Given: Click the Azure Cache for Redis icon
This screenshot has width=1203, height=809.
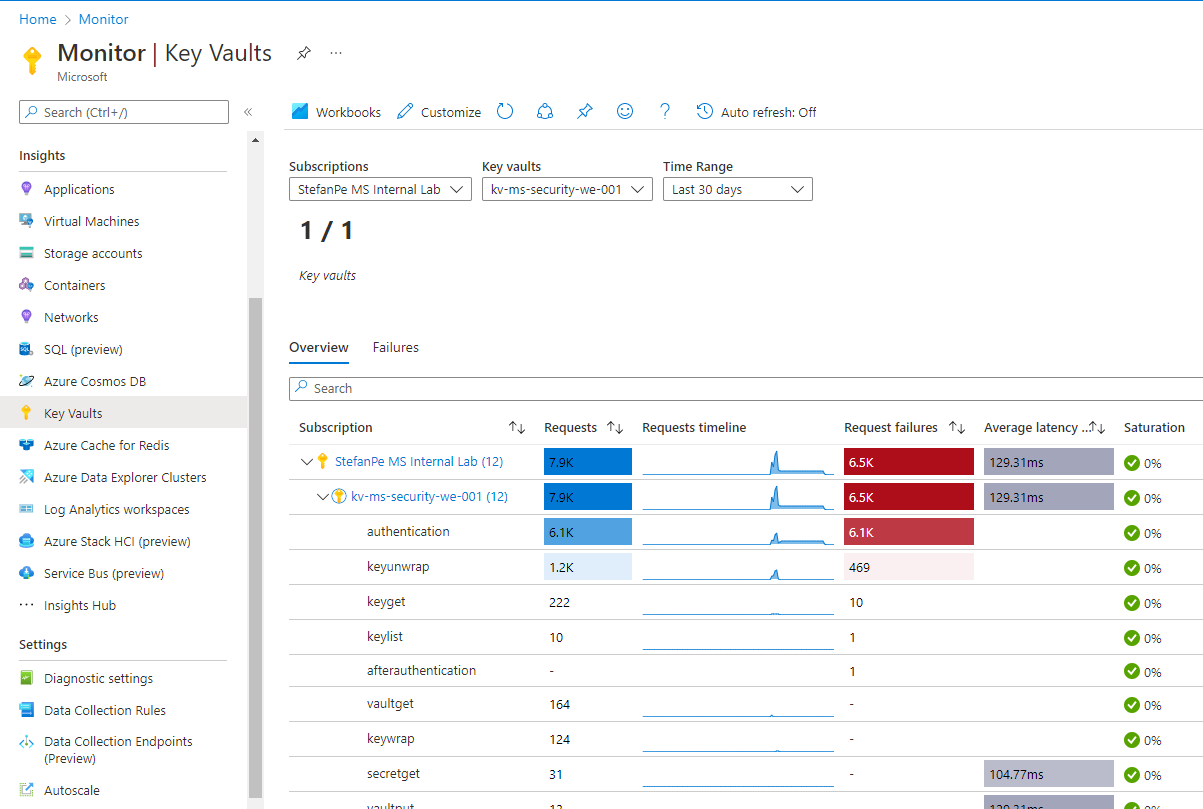Looking at the screenshot, I should coord(27,445).
